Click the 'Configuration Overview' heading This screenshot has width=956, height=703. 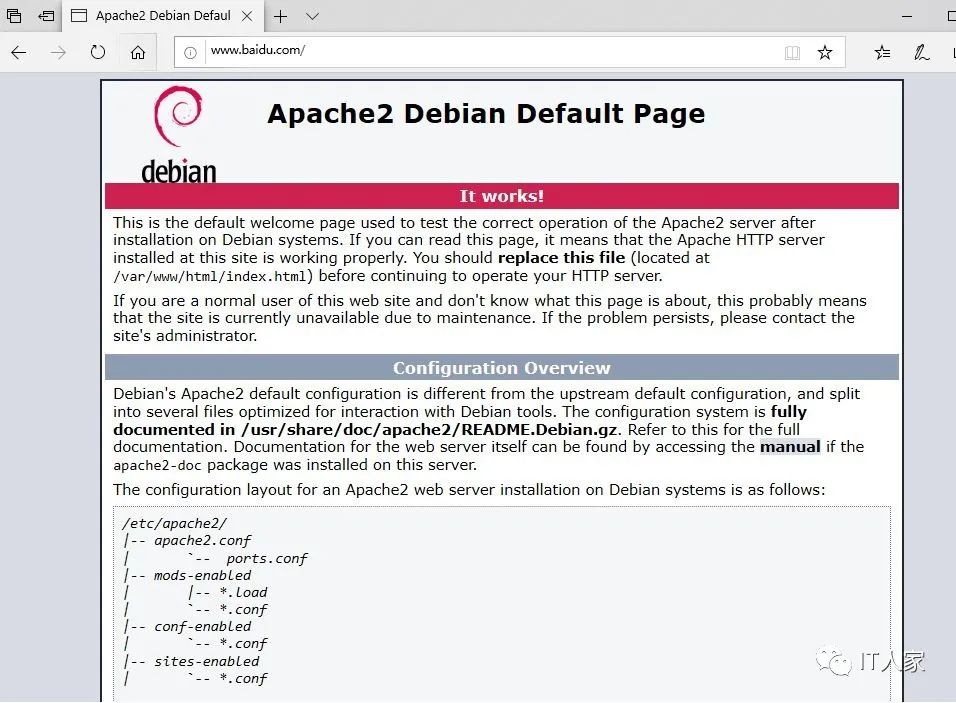click(501, 368)
